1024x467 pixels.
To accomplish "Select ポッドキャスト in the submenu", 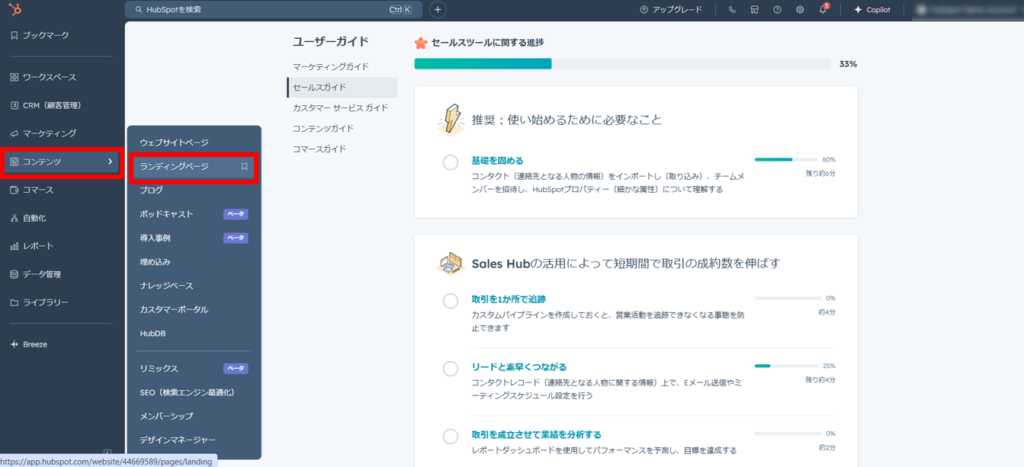I will pos(166,214).
